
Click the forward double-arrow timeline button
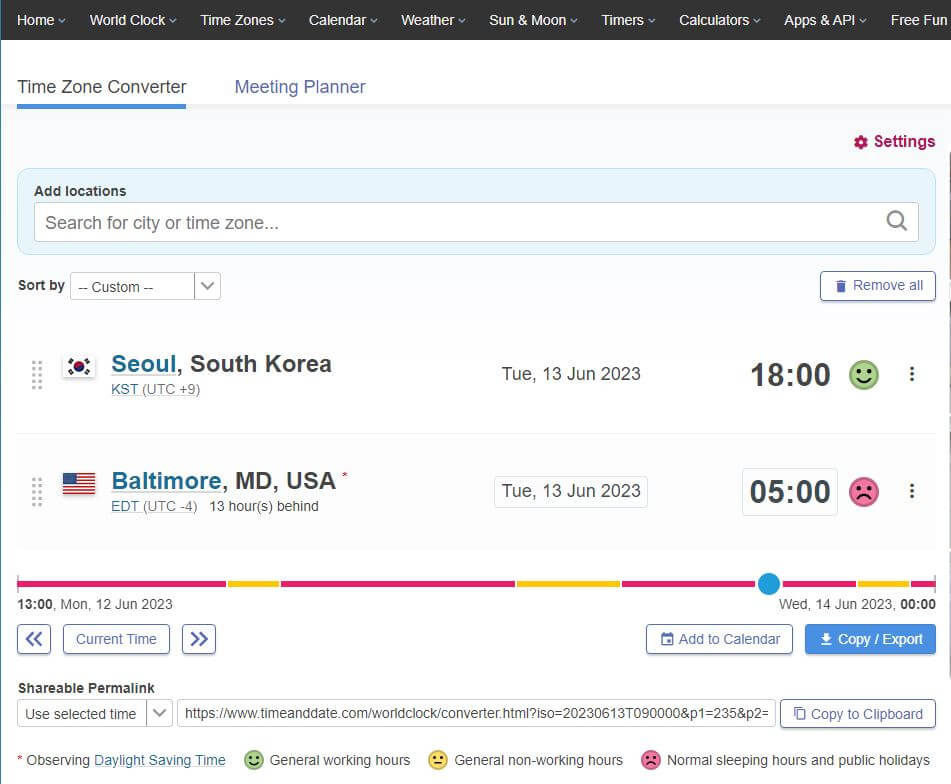198,639
